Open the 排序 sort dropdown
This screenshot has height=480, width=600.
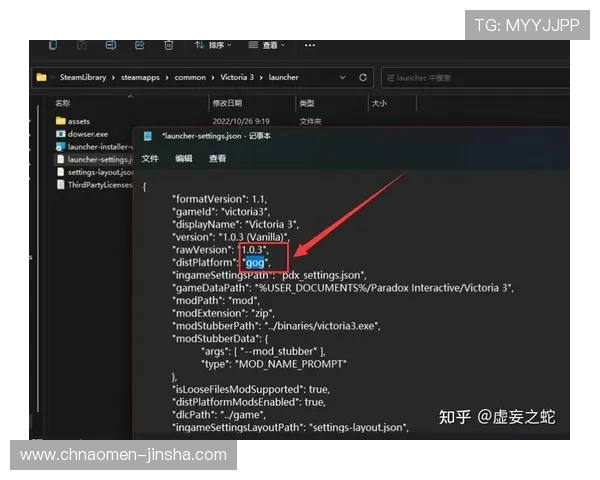click(213, 46)
